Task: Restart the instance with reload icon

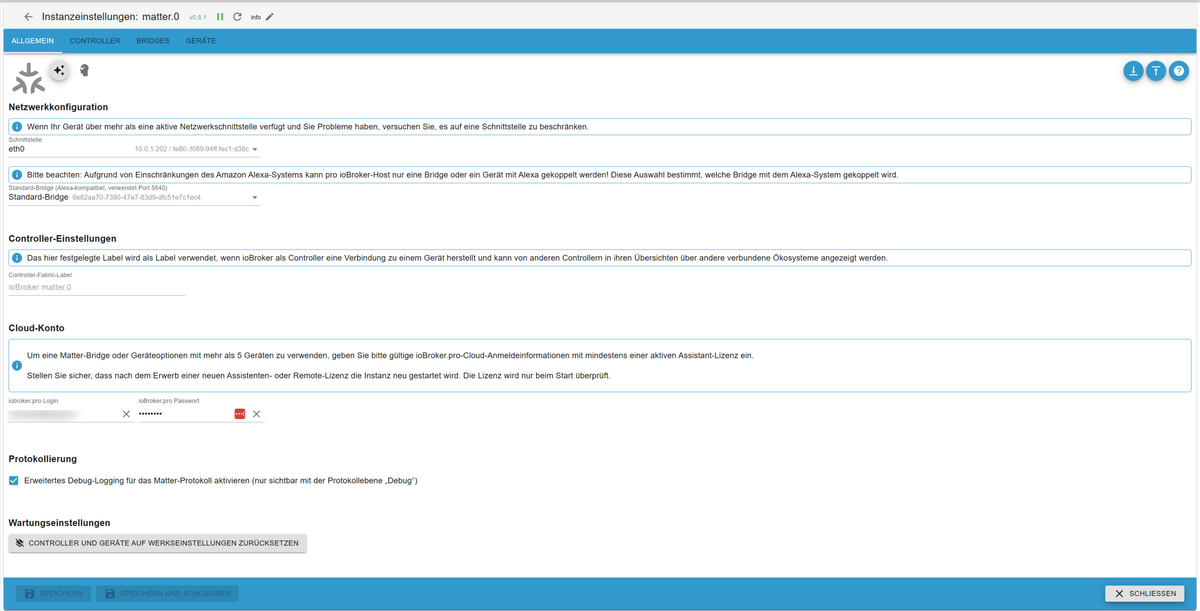Action: pos(237,17)
